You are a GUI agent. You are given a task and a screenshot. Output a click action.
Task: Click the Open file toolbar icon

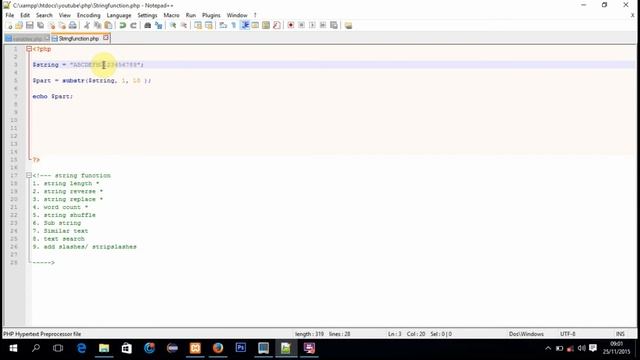[19, 26]
